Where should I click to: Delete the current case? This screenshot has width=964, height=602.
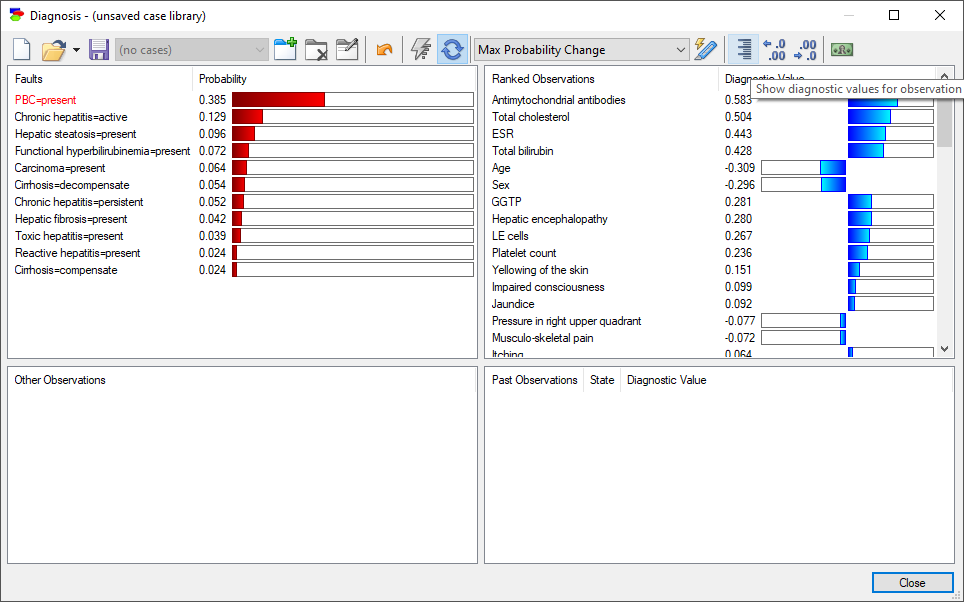pyautogui.click(x=315, y=49)
